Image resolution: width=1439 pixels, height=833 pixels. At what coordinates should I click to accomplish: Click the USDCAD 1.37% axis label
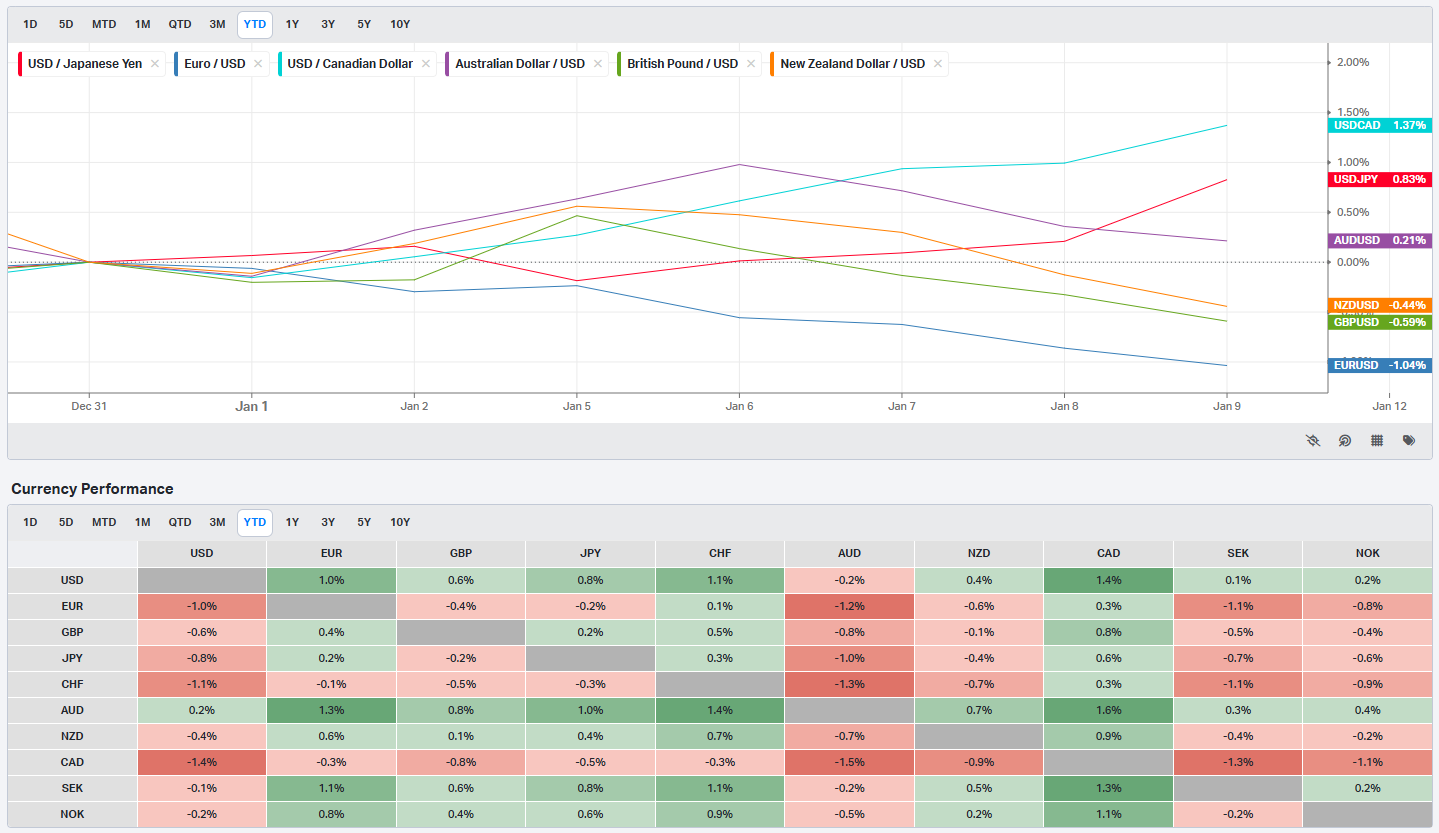tap(1381, 125)
